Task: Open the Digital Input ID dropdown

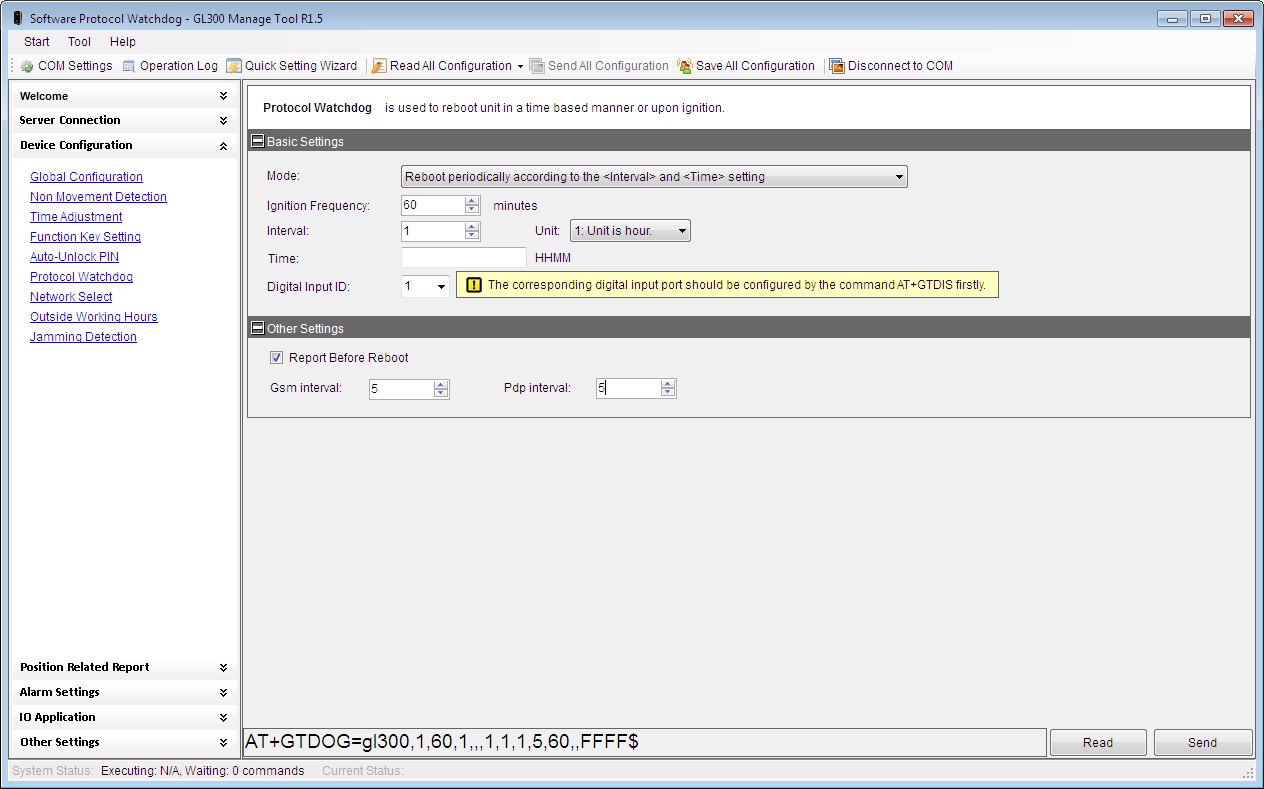Action: [441, 287]
